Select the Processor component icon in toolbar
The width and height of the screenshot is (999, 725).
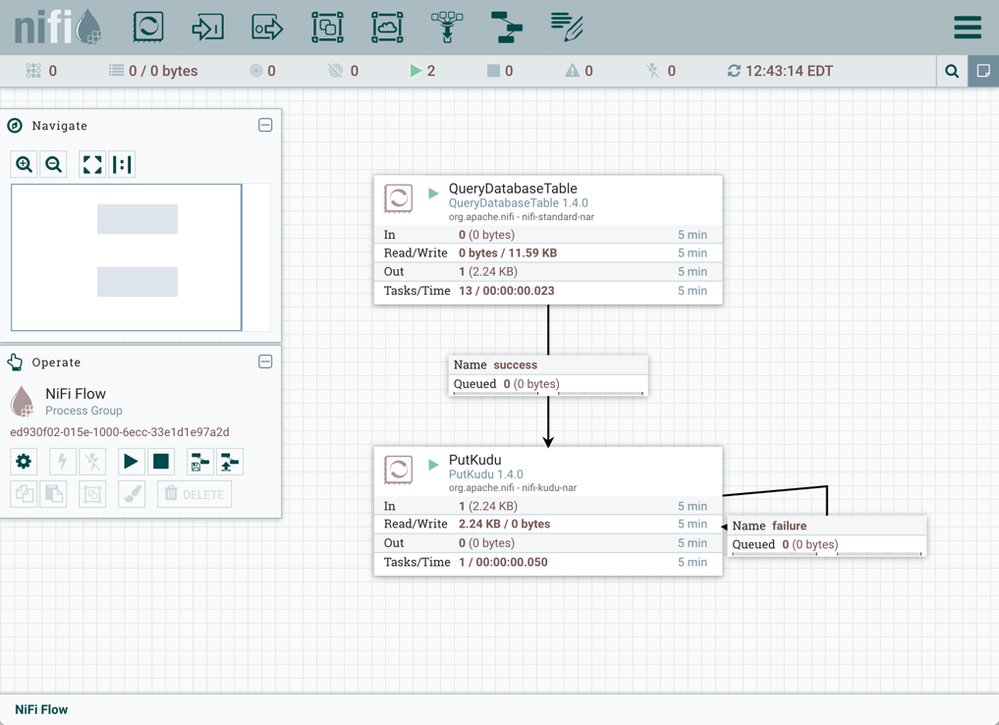148,27
